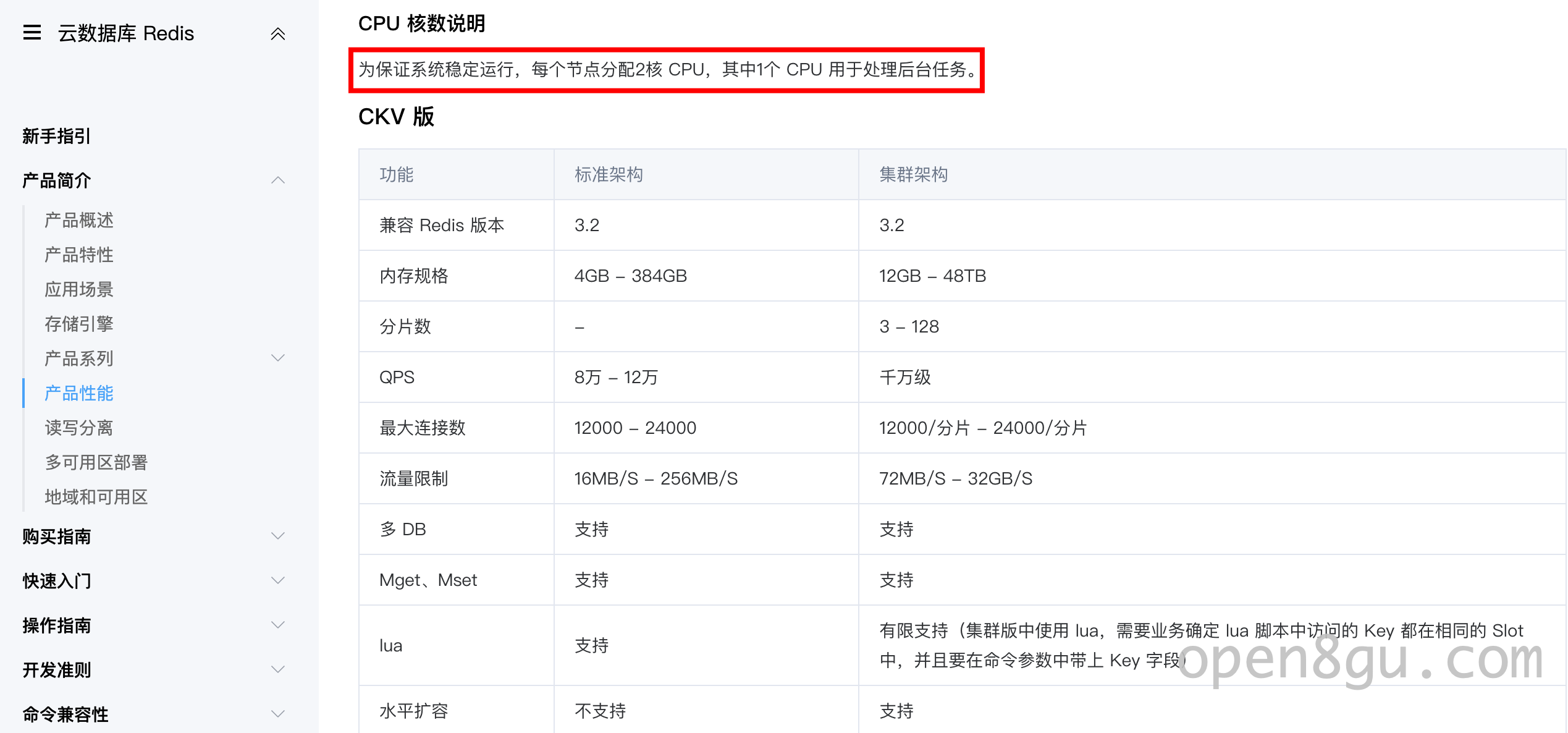Expand the 购买指南 section chevron
This screenshot has height=733, width=1568.
pos(278,536)
